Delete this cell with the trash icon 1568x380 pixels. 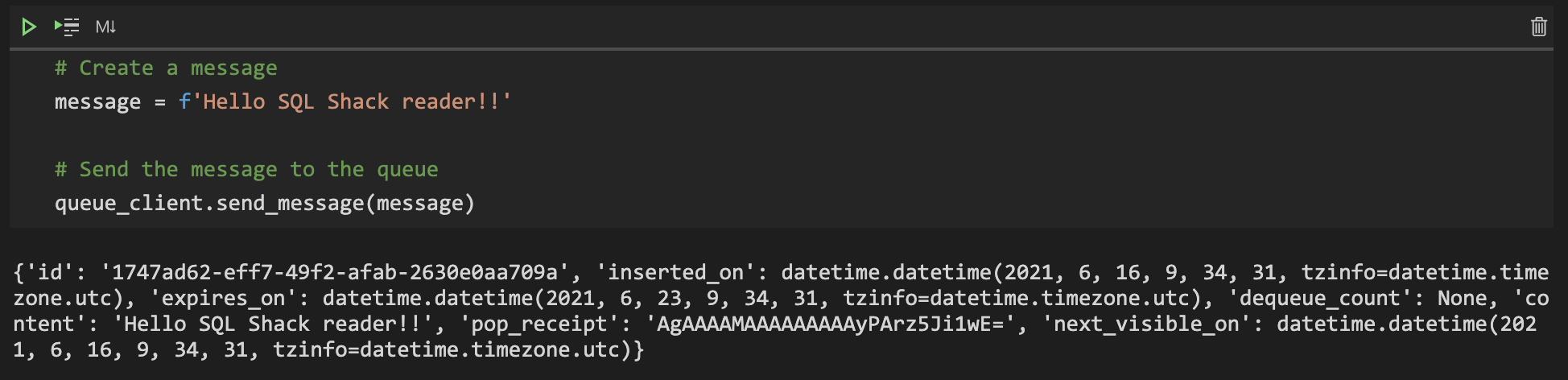coord(1538,27)
